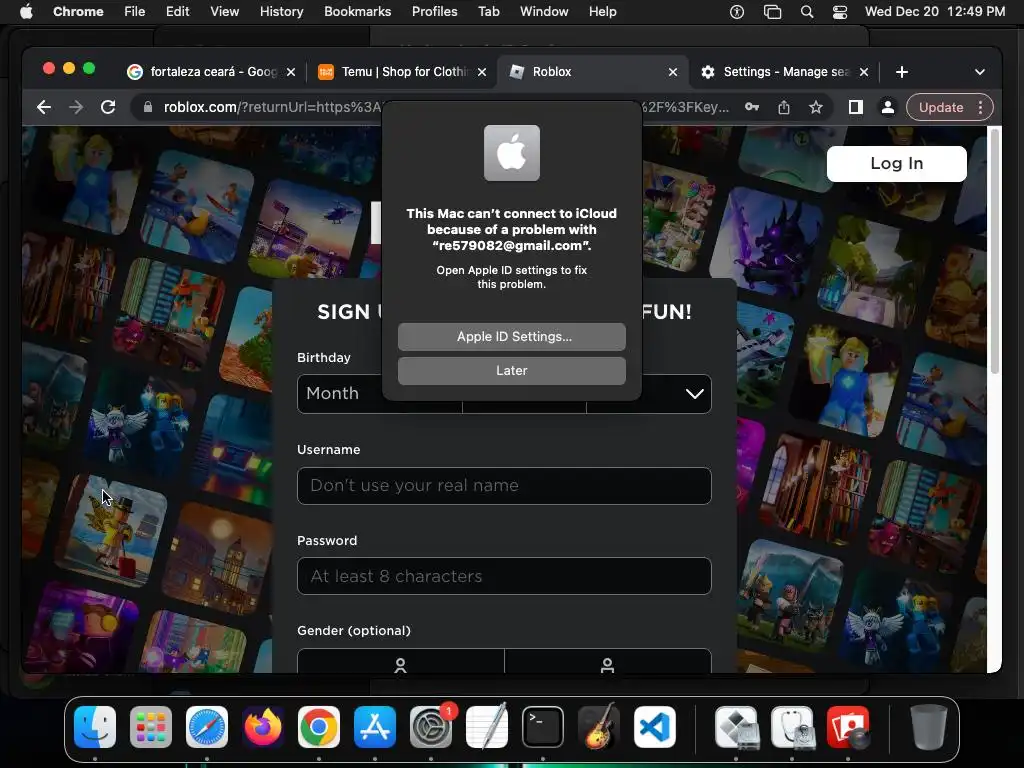Image resolution: width=1024 pixels, height=768 pixels.
Task: Launch Terminal from the dock
Action: (543, 727)
